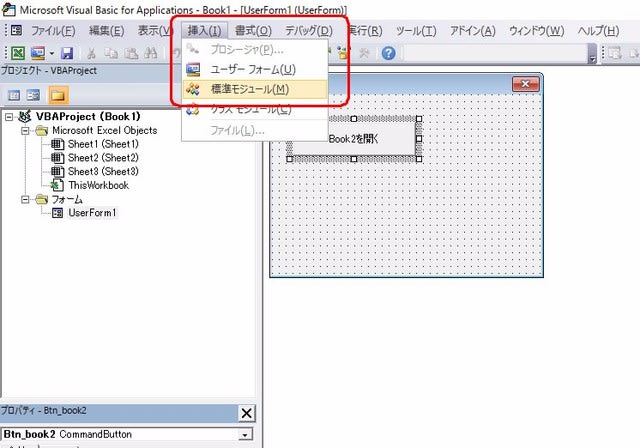
Task: Choose クラス モジュール(C) from the Insert menu
Action: 255,109
